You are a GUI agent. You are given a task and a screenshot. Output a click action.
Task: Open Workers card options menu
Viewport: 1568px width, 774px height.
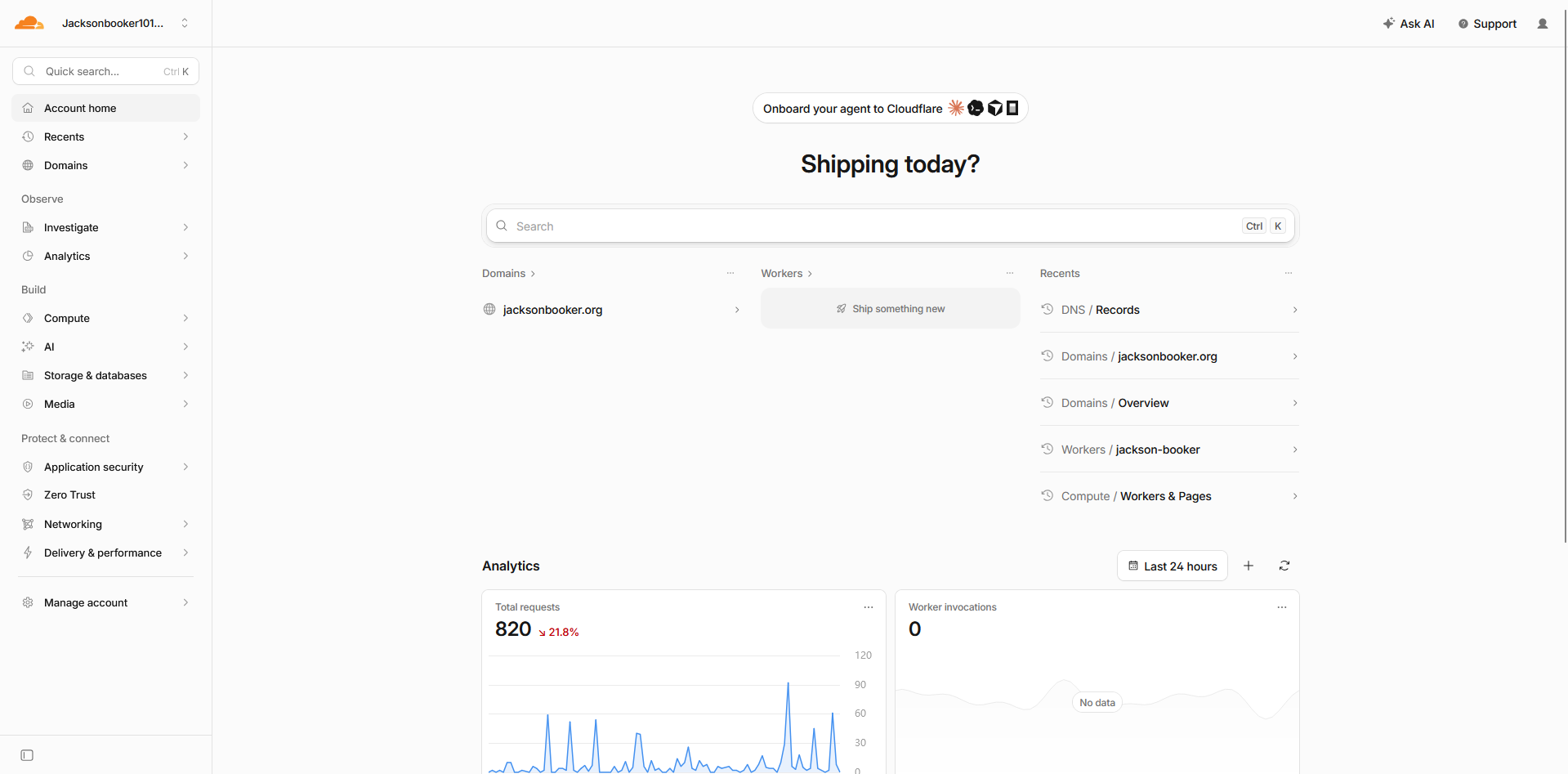click(1010, 273)
